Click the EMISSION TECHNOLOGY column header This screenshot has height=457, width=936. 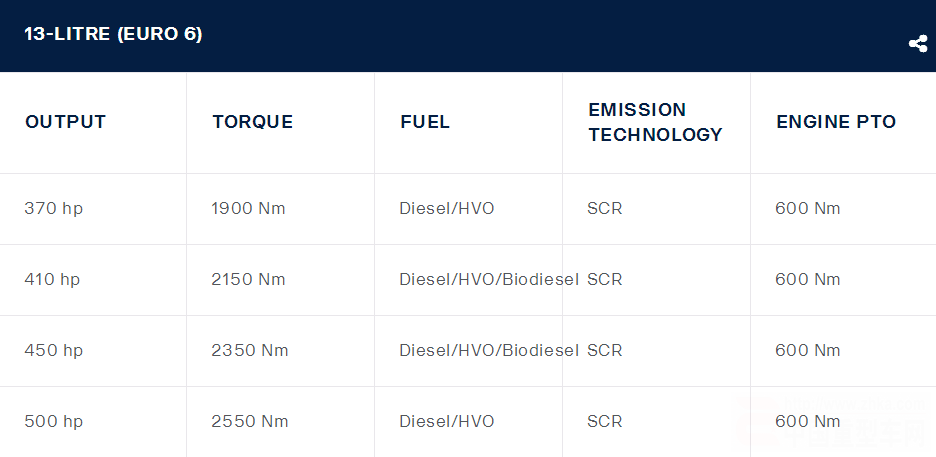(x=655, y=122)
